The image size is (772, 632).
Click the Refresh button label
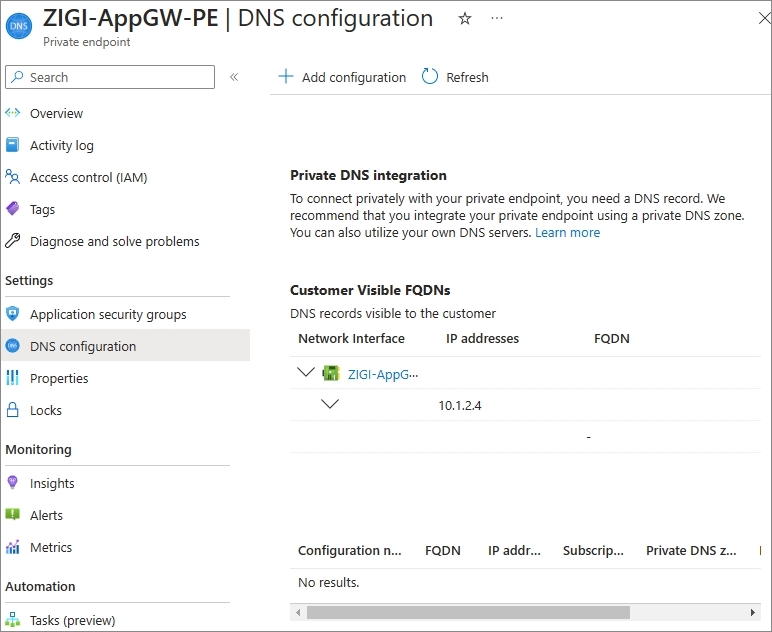coord(467,77)
